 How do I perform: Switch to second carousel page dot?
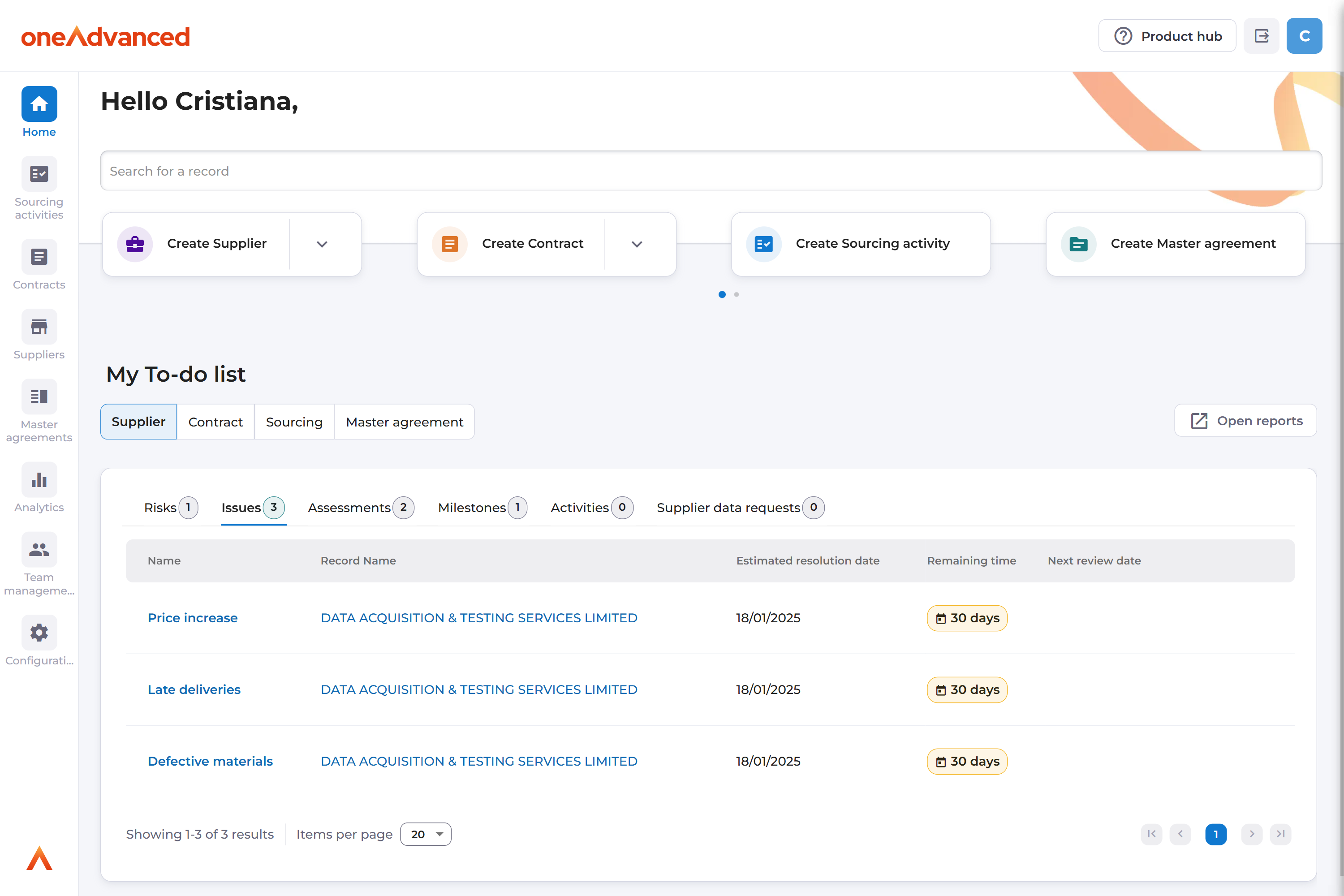click(737, 294)
